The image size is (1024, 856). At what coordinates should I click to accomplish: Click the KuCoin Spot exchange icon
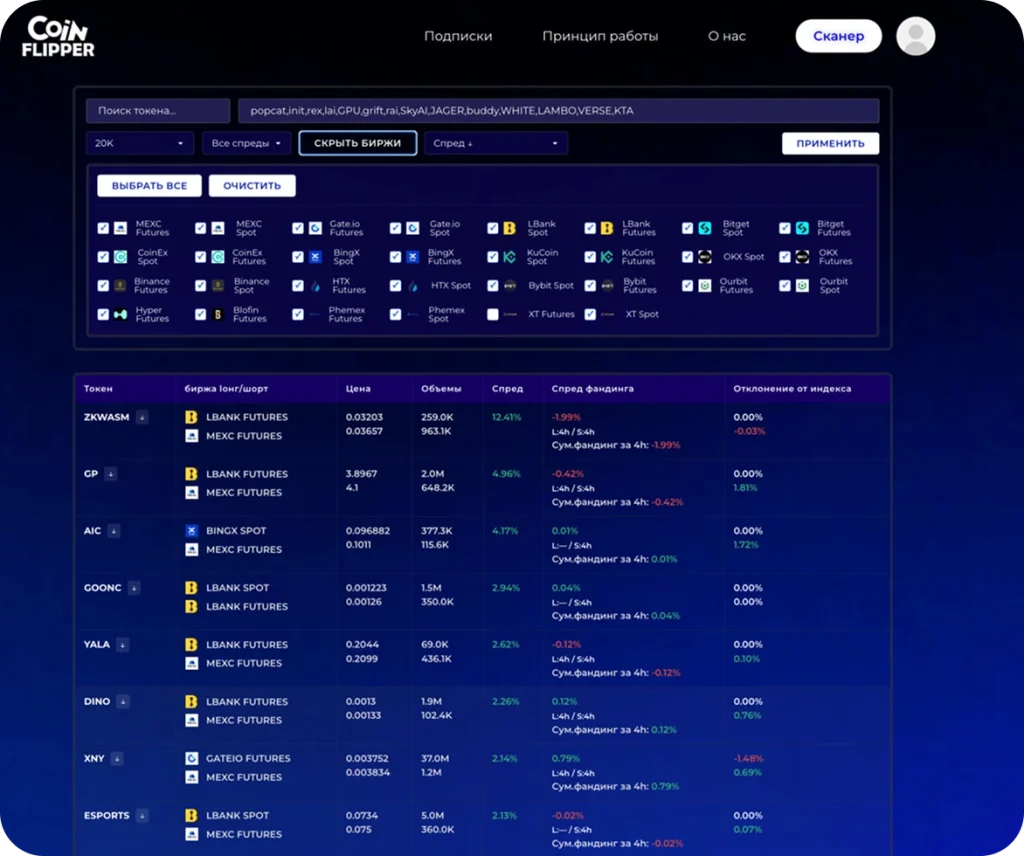click(509, 257)
